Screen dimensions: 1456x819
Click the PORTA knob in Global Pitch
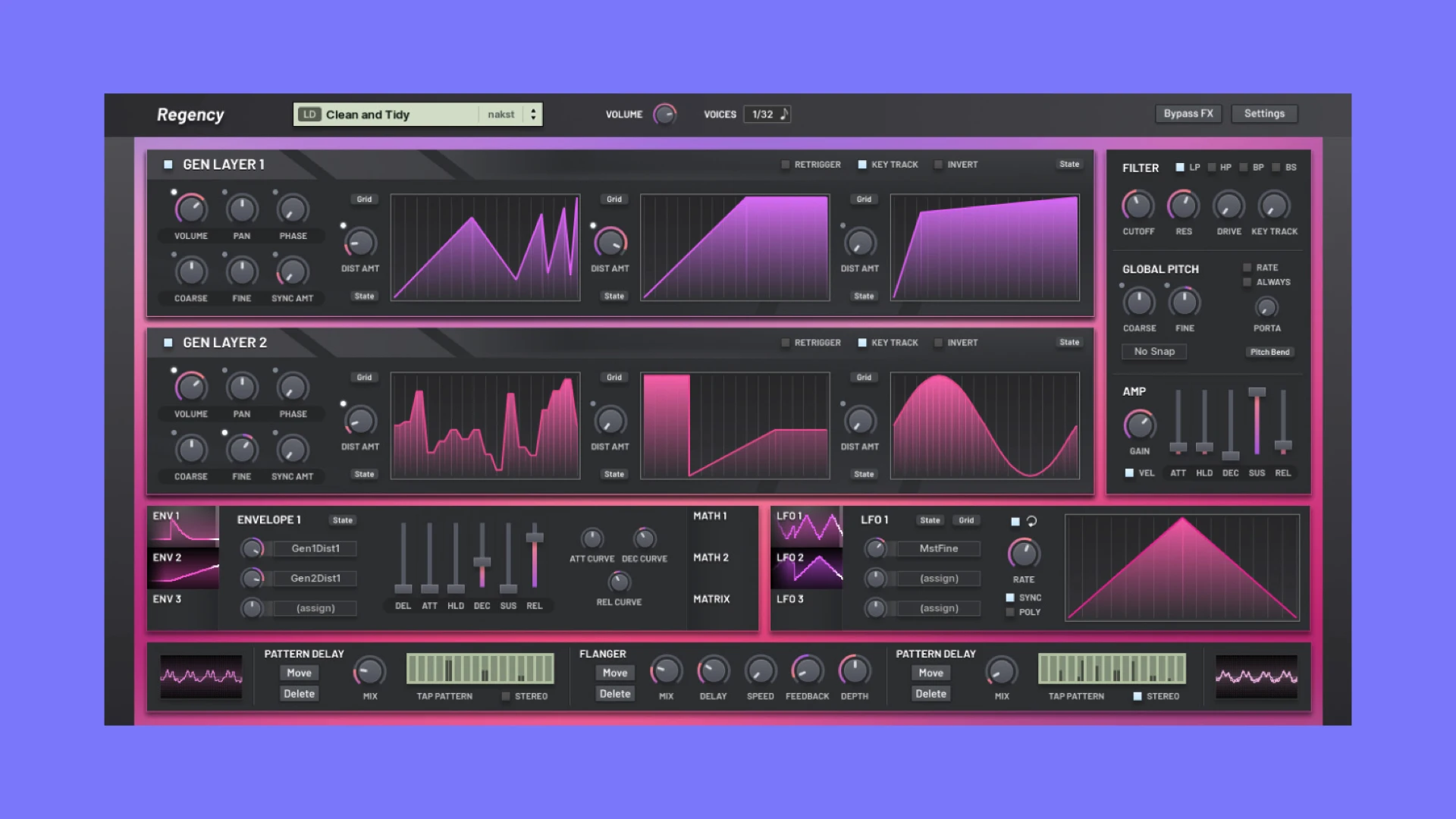(x=1266, y=307)
